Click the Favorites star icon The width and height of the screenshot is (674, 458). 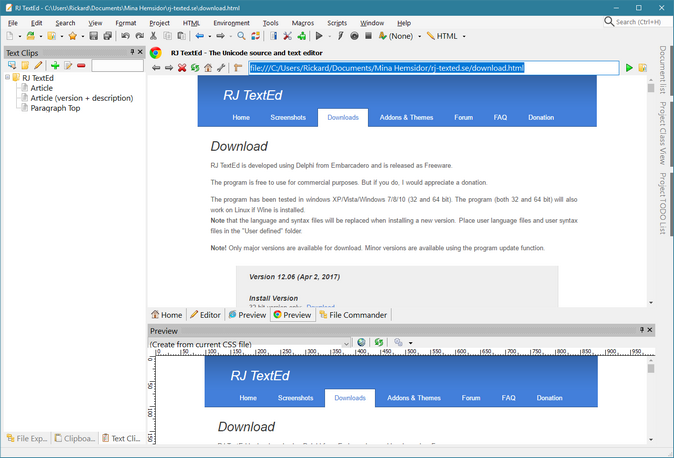[x=73, y=36]
